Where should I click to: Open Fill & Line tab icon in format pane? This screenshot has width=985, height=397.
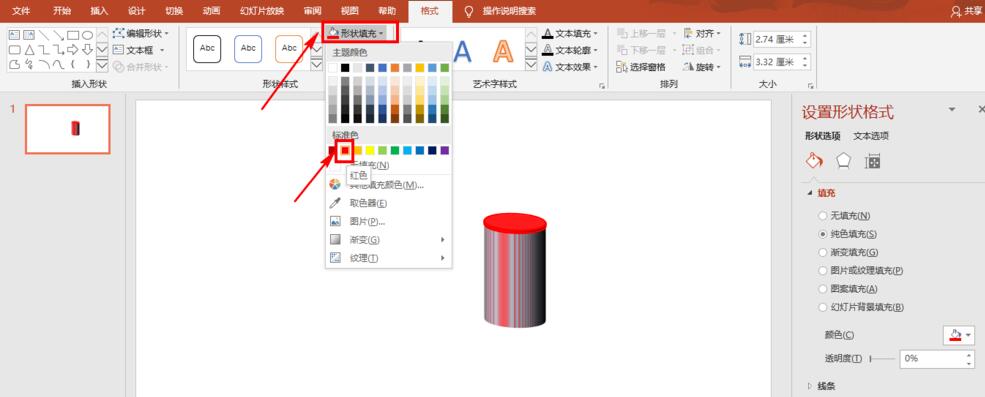814,161
